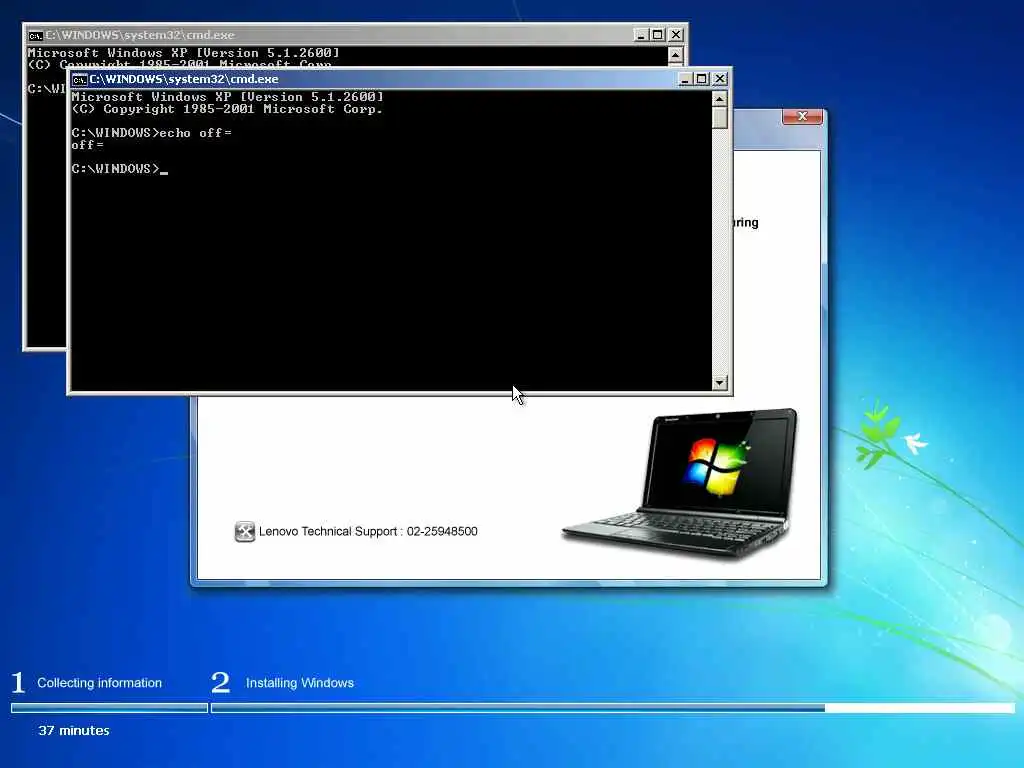Click the Lenovo Technical Support wrench icon
1024x768 pixels.
tap(245, 532)
